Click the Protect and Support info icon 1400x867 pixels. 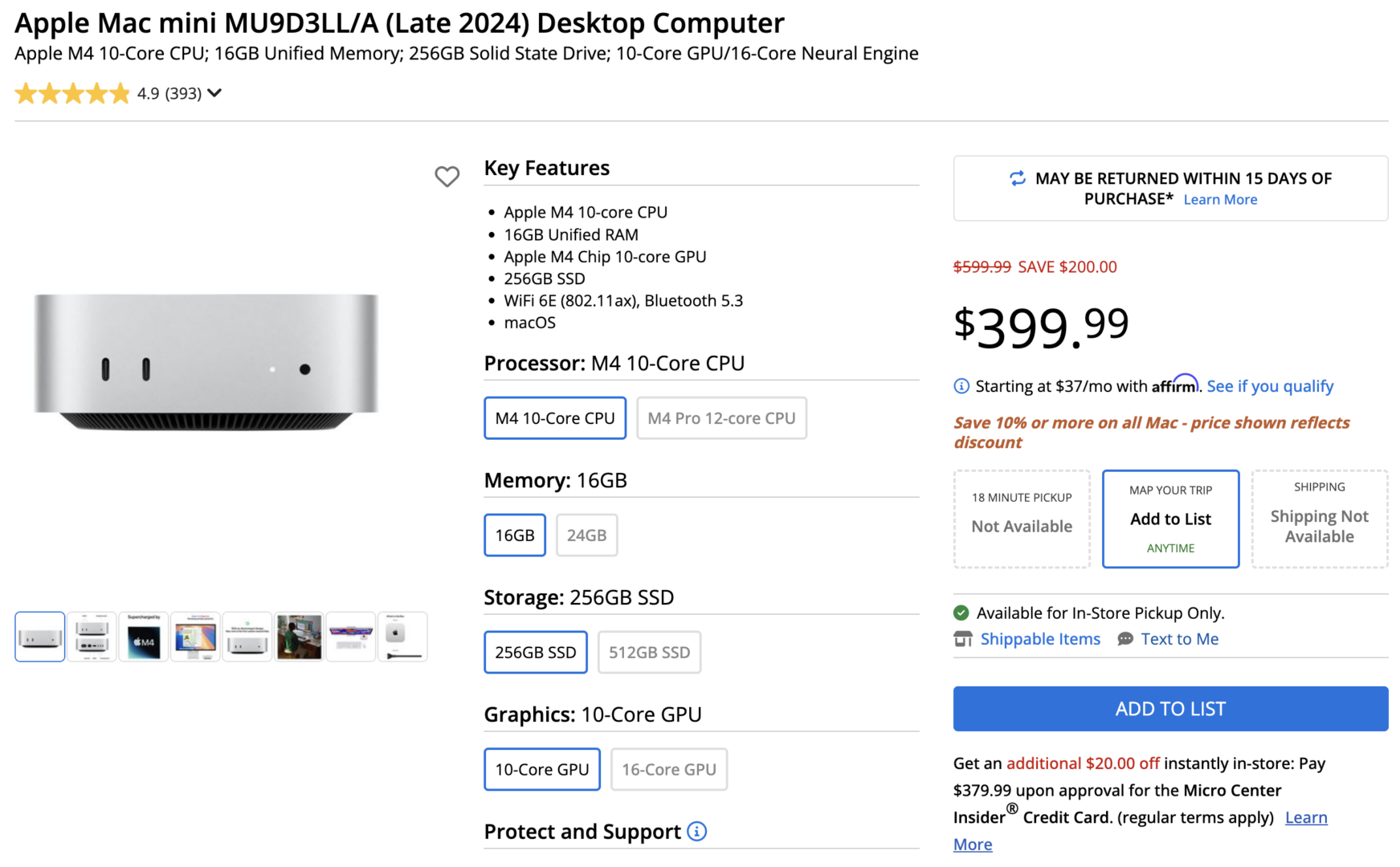click(x=698, y=832)
